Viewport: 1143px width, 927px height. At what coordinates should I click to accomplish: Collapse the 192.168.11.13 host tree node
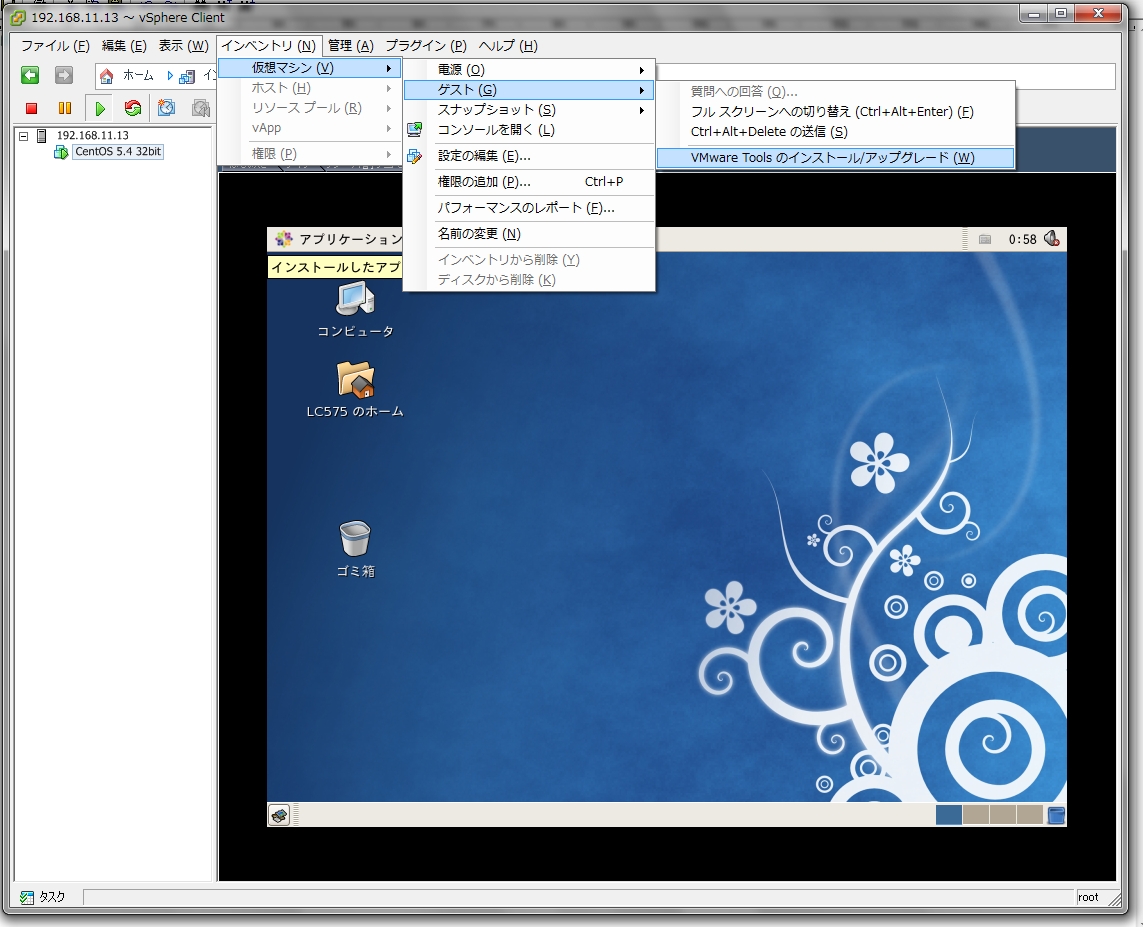pyautogui.click(x=23, y=136)
